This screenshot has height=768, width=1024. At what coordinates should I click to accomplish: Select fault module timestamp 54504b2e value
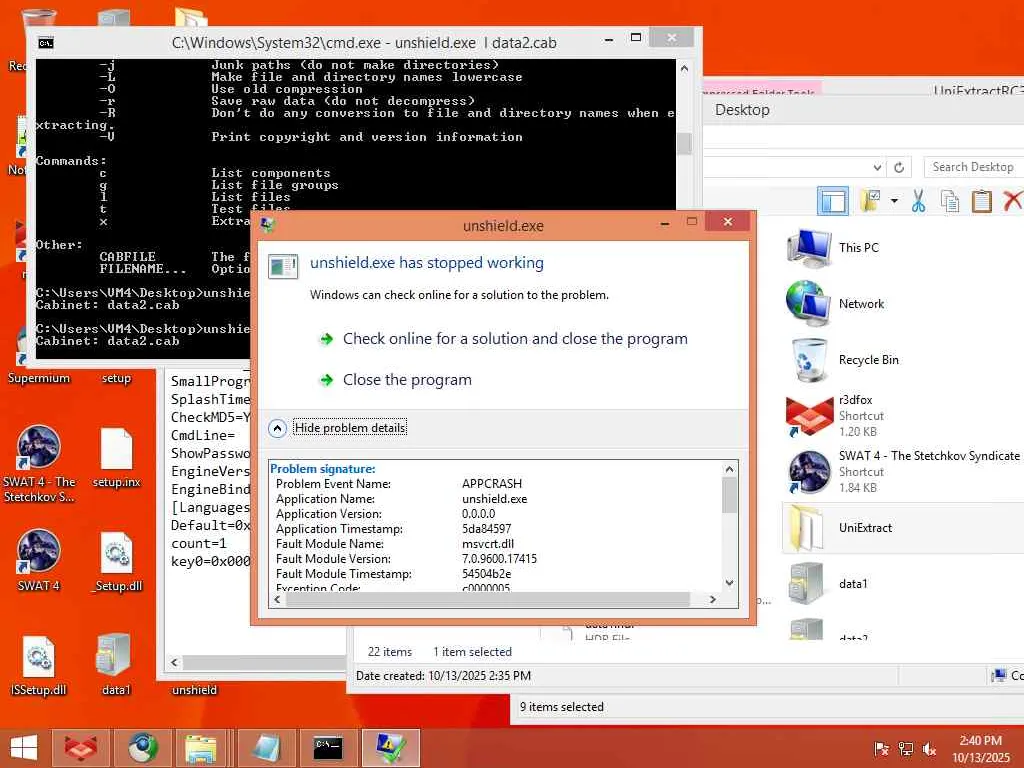coord(487,573)
